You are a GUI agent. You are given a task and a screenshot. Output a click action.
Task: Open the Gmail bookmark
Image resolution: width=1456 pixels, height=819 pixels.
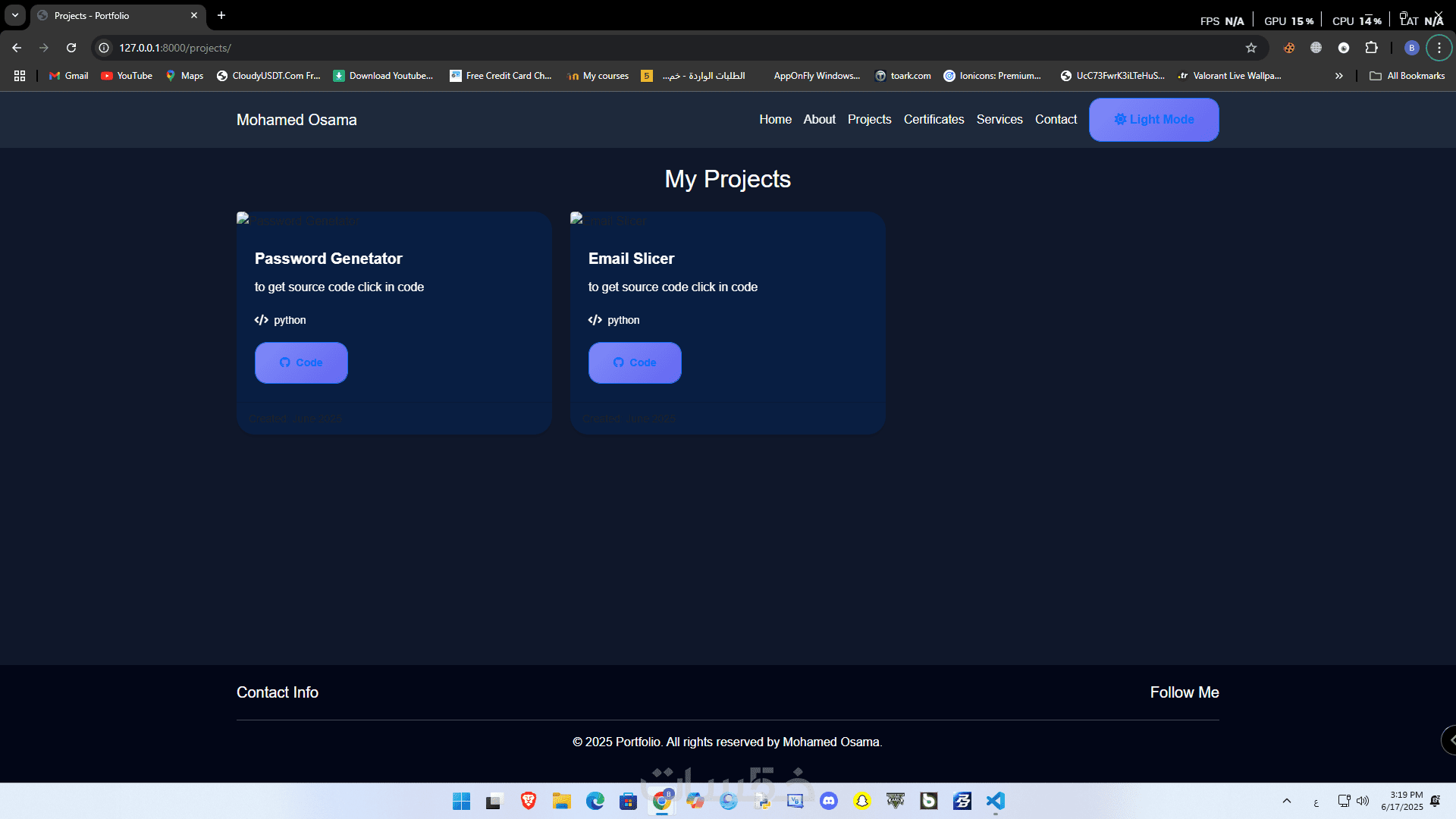pyautogui.click(x=69, y=76)
